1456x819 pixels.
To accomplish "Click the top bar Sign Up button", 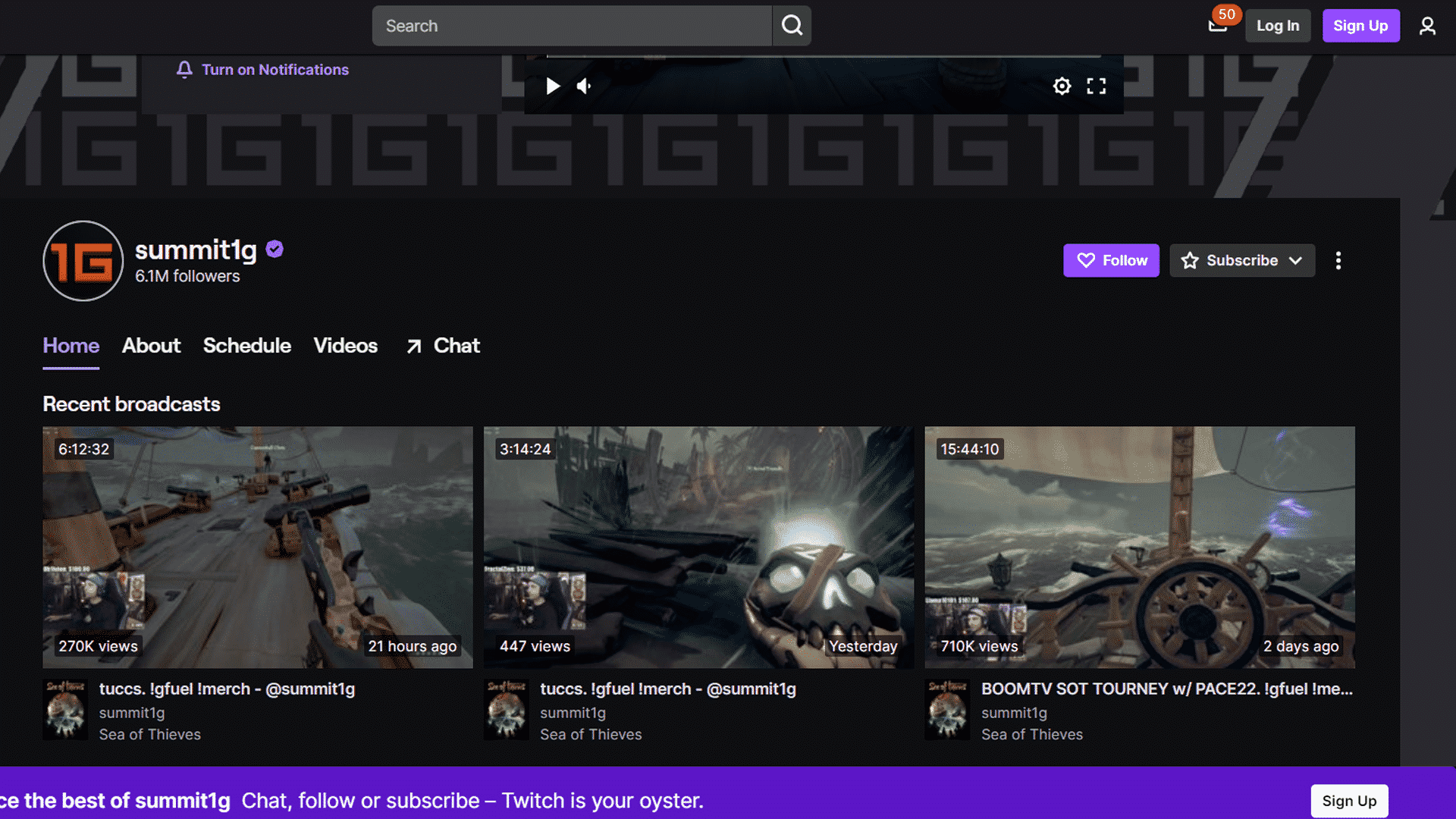I will tap(1360, 26).
